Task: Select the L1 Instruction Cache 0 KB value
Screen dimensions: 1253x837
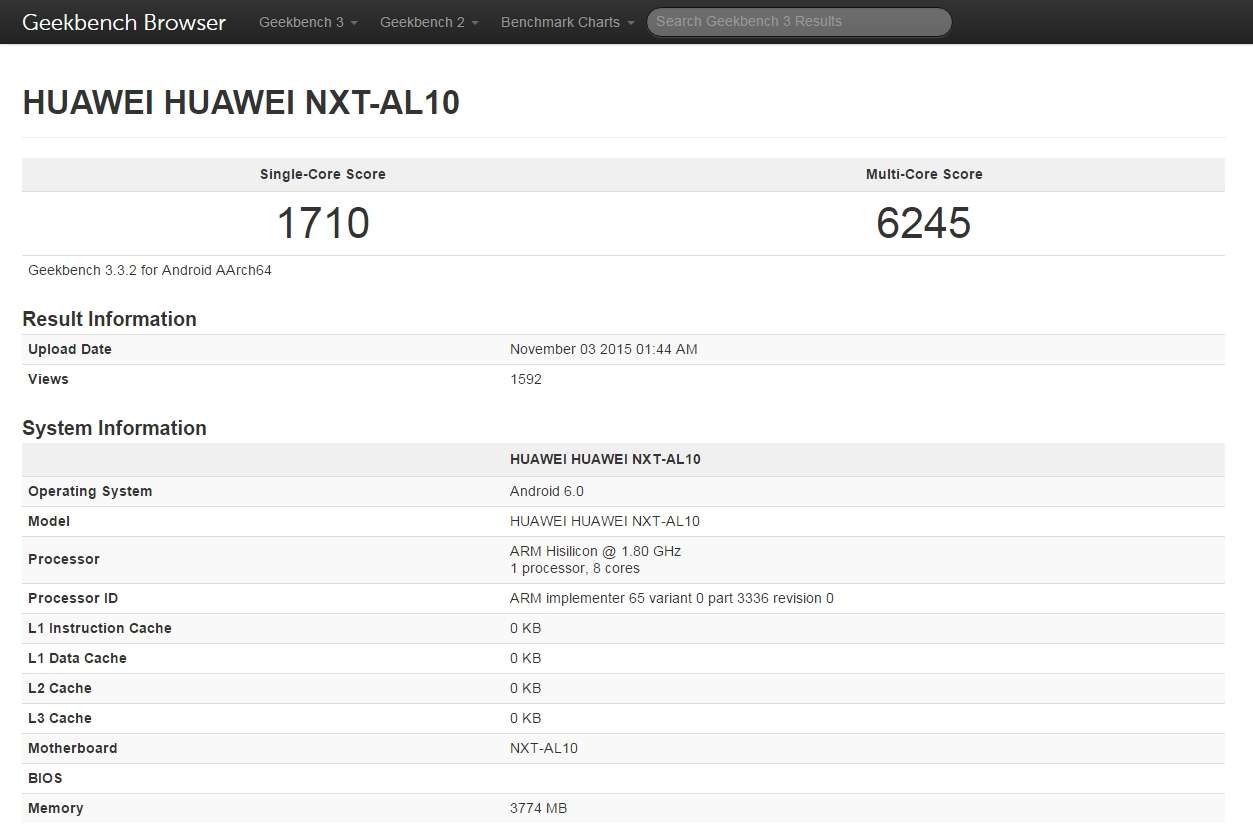Action: (x=526, y=628)
